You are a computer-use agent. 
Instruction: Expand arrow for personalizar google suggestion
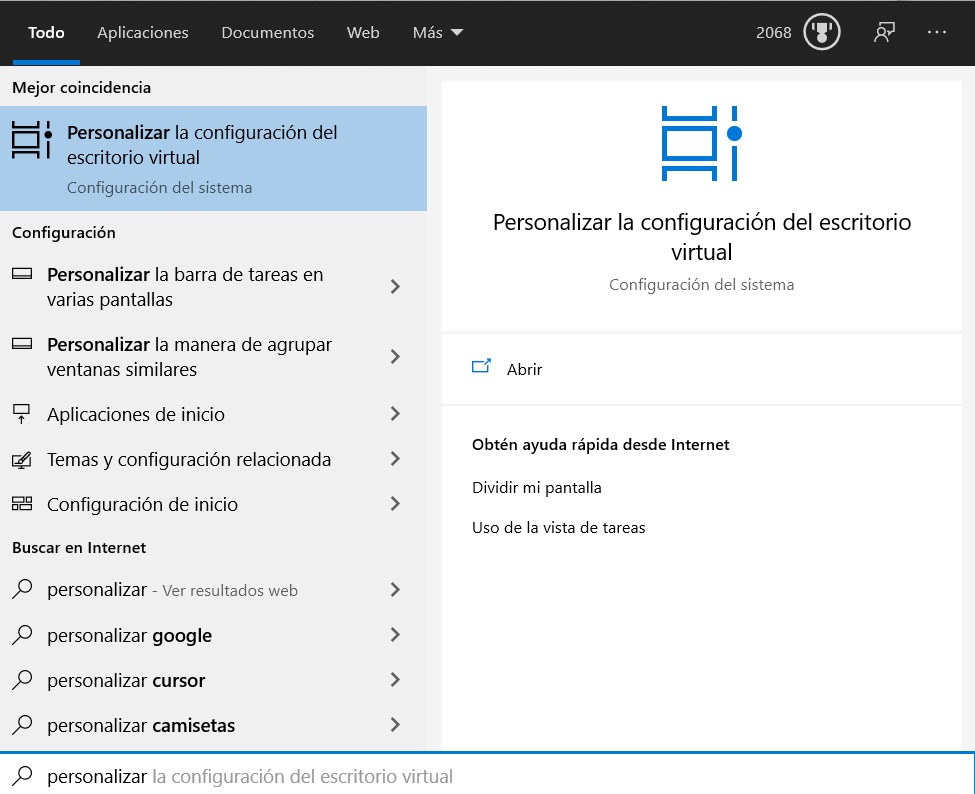click(x=395, y=635)
